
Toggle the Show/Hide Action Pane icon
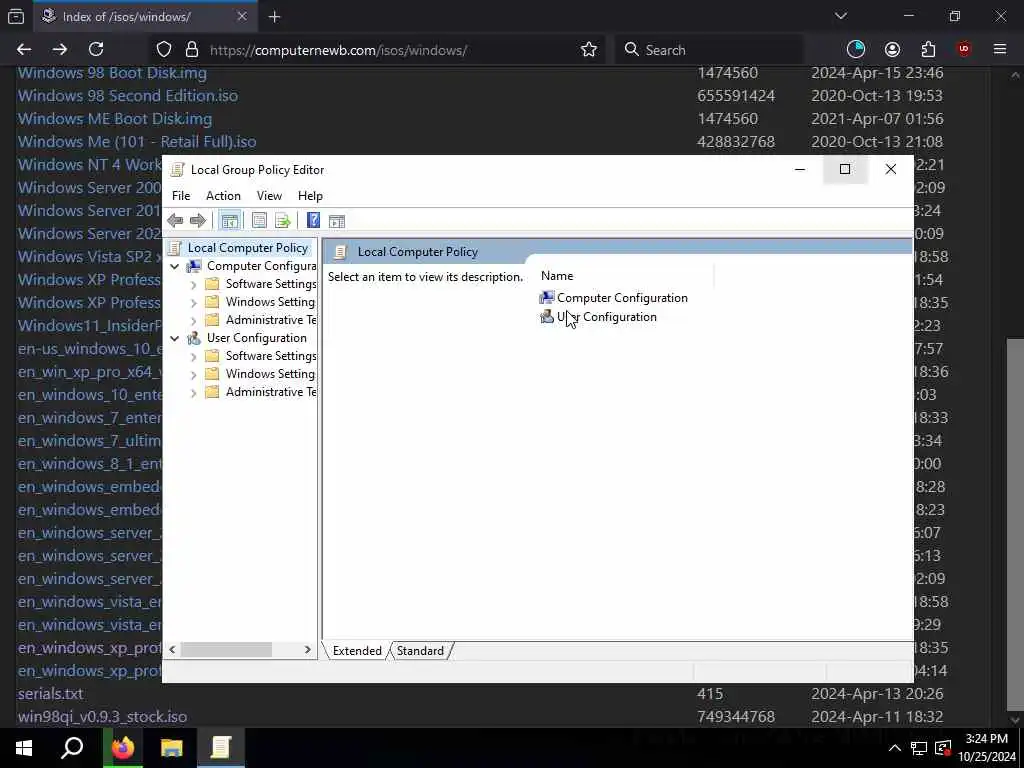pos(337,221)
